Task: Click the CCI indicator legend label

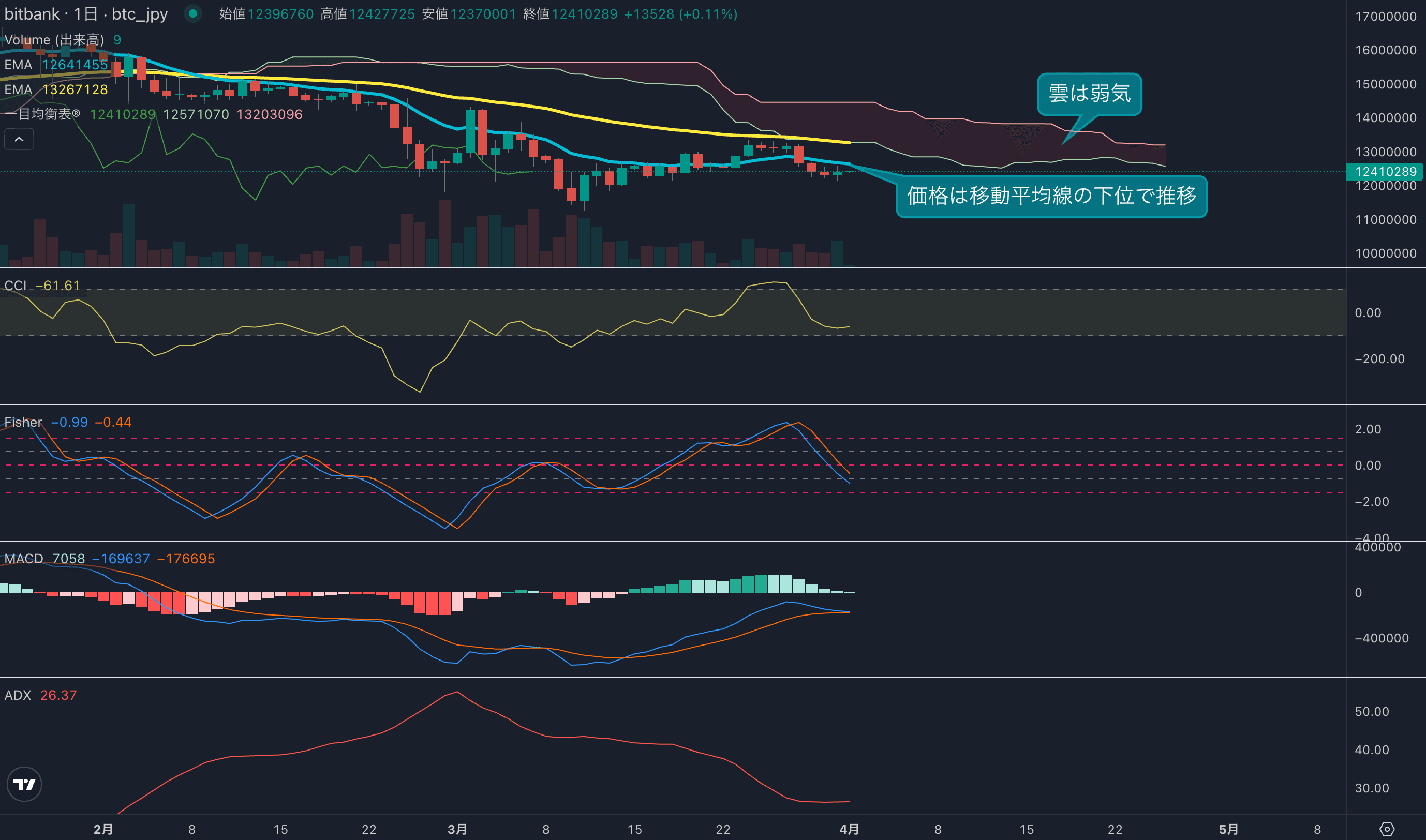Action: (16, 286)
